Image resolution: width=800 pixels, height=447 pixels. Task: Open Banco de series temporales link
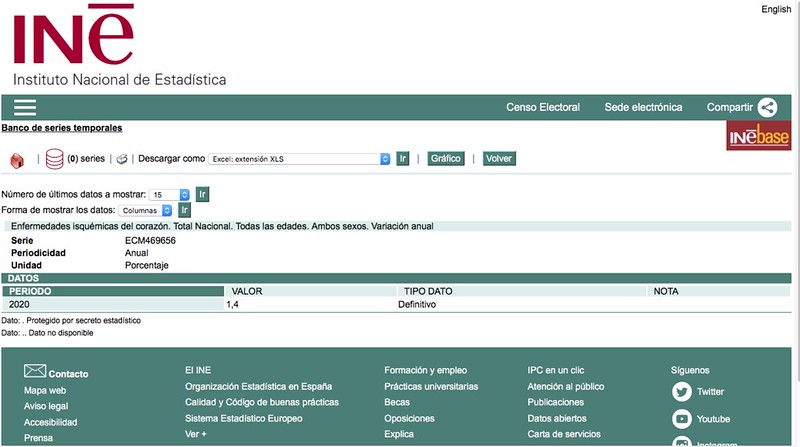[x=62, y=128]
